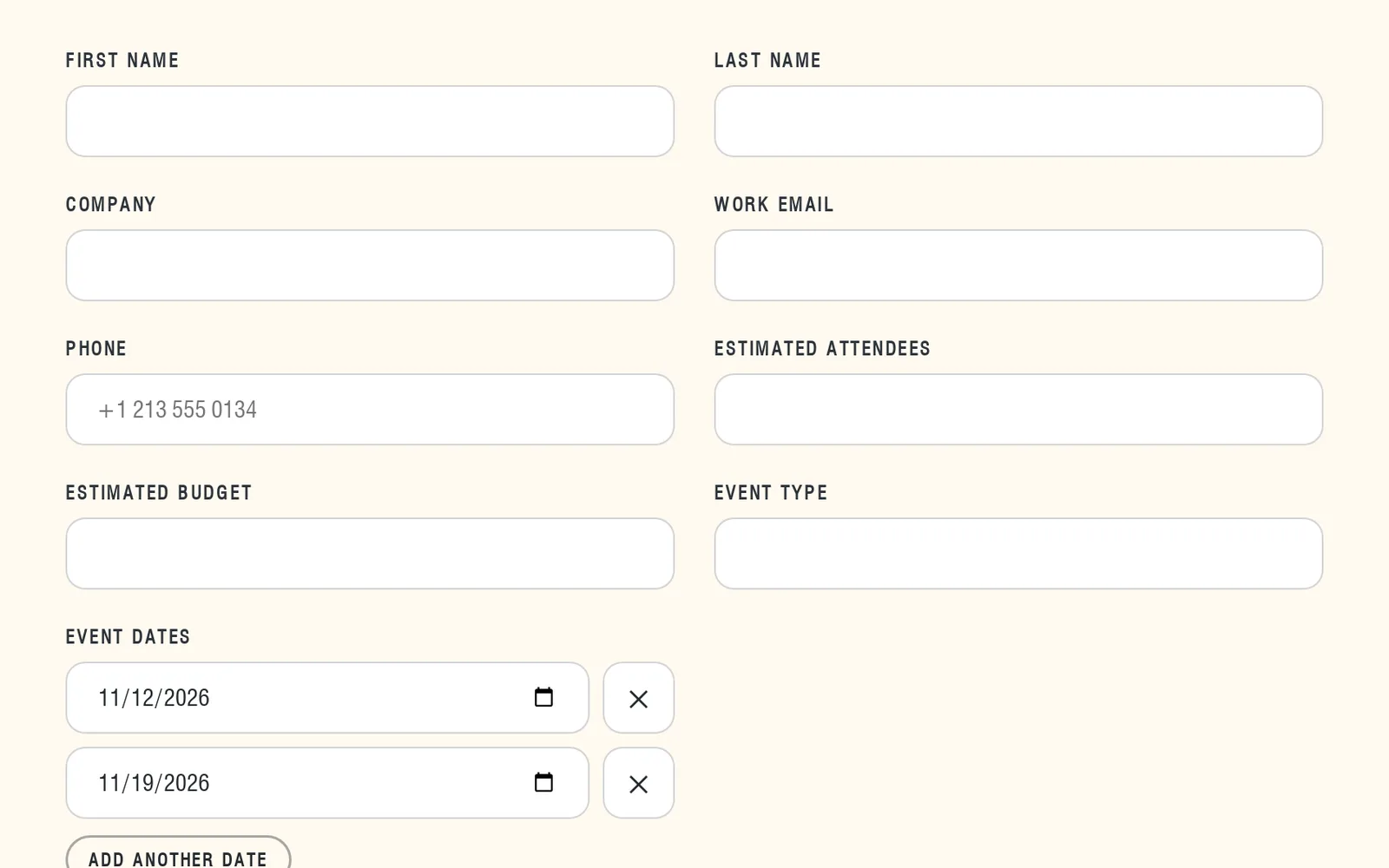Click the First Name label

point(122,61)
